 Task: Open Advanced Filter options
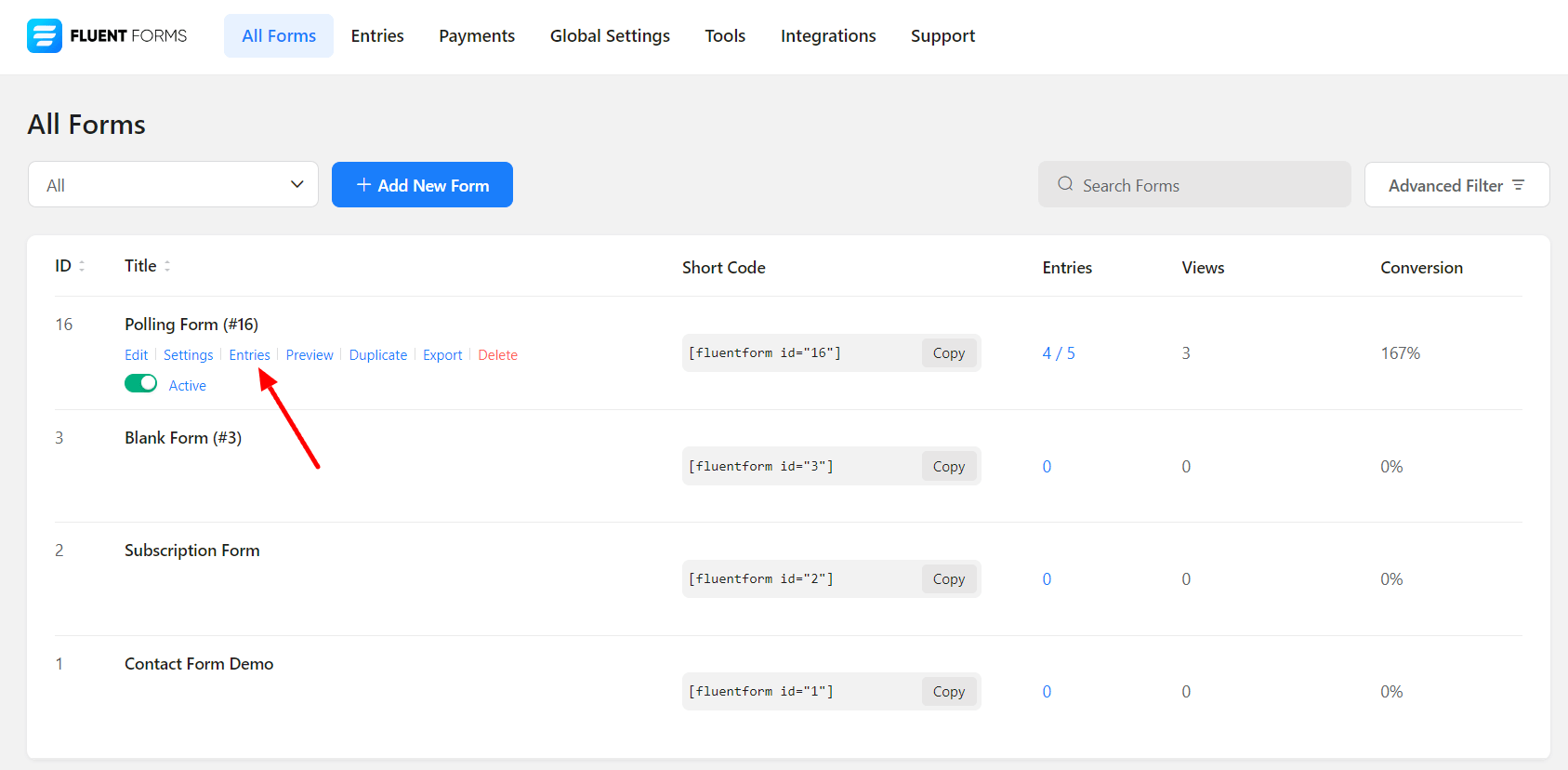pos(1456,185)
